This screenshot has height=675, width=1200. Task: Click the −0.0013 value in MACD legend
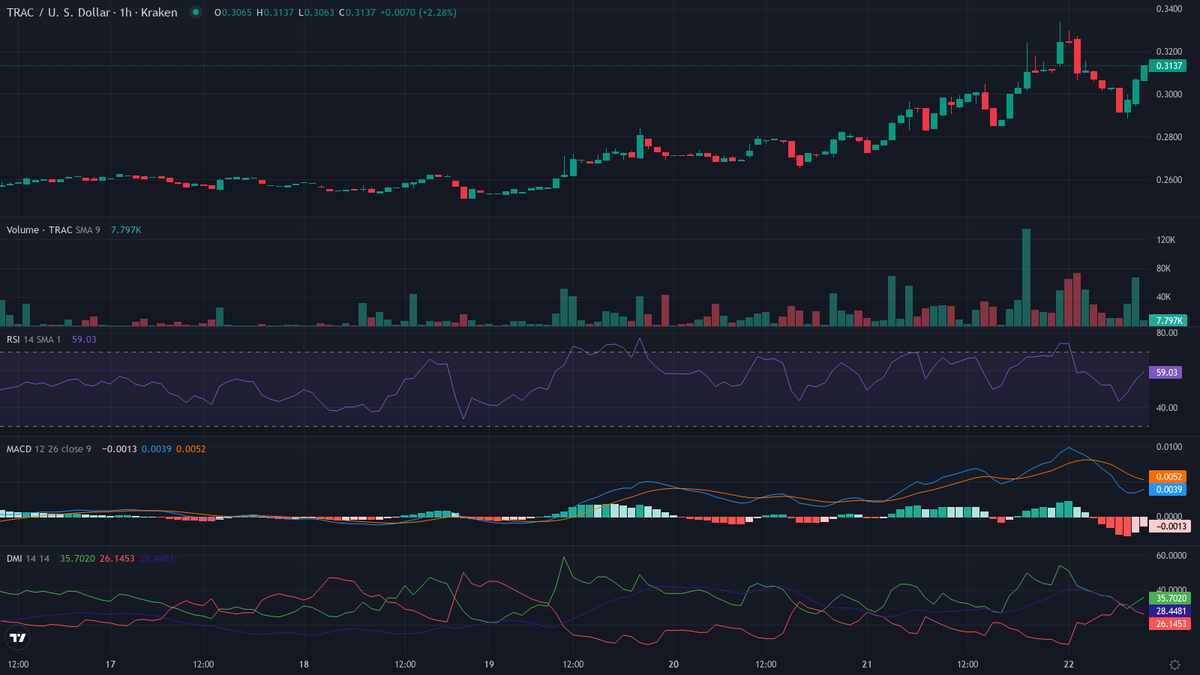(x=119, y=449)
